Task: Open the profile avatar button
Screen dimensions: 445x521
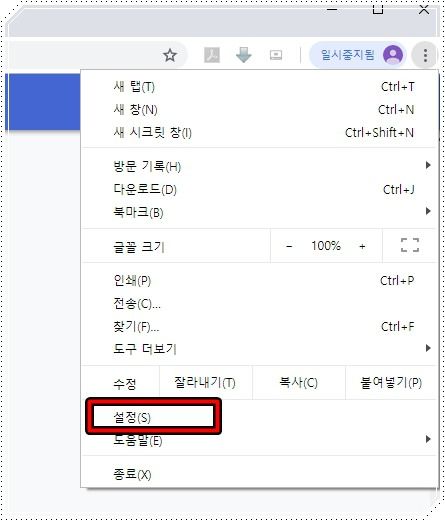Action: click(393, 55)
